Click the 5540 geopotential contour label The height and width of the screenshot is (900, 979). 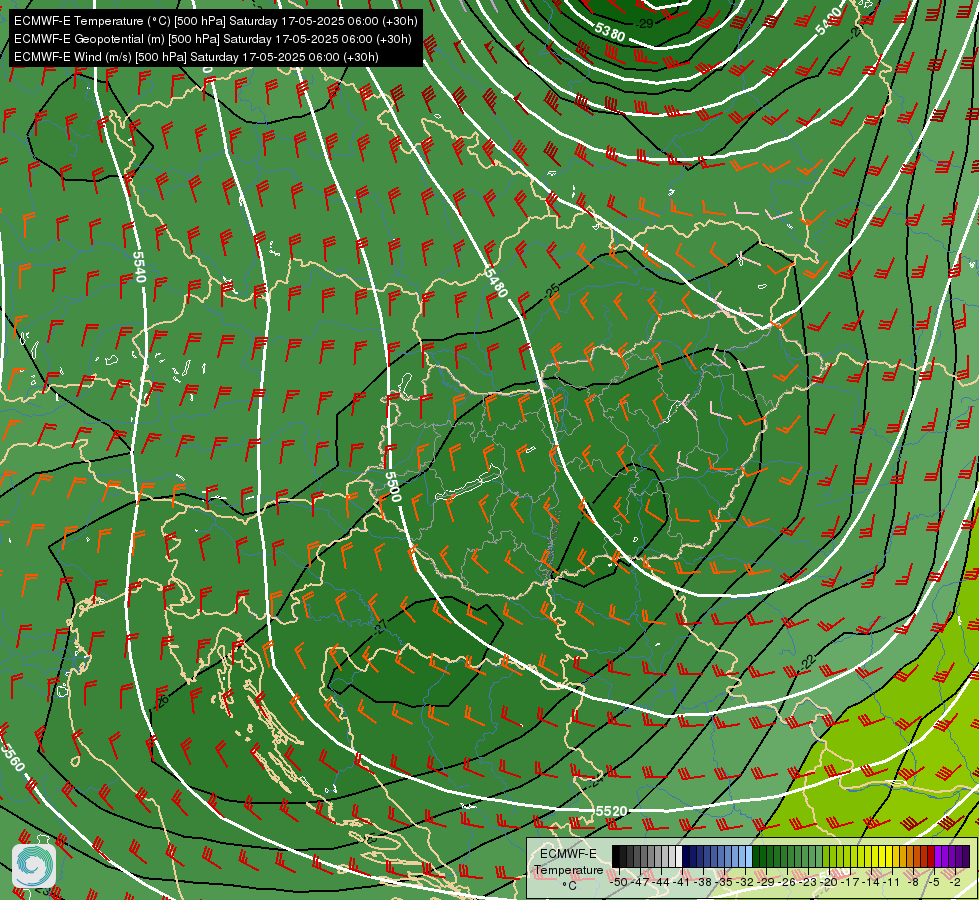coord(140,267)
